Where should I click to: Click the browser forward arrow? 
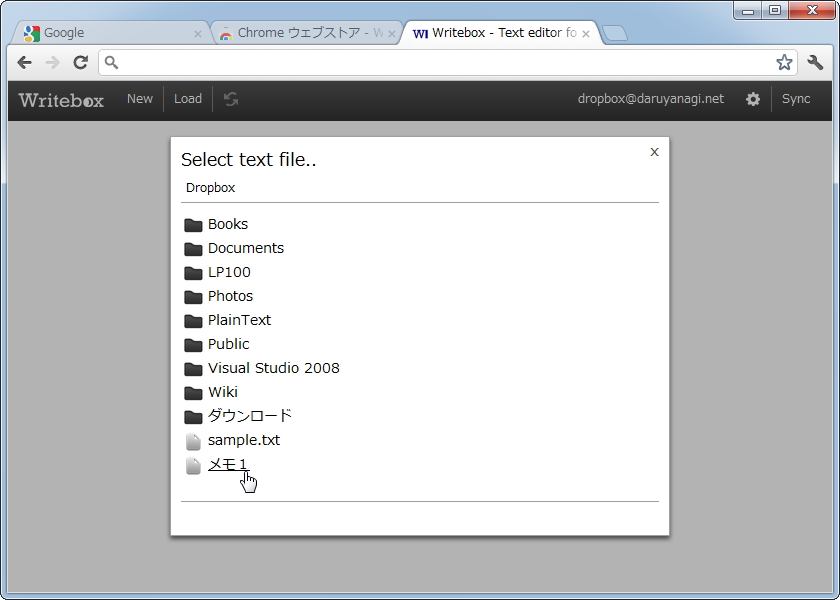[x=52, y=63]
